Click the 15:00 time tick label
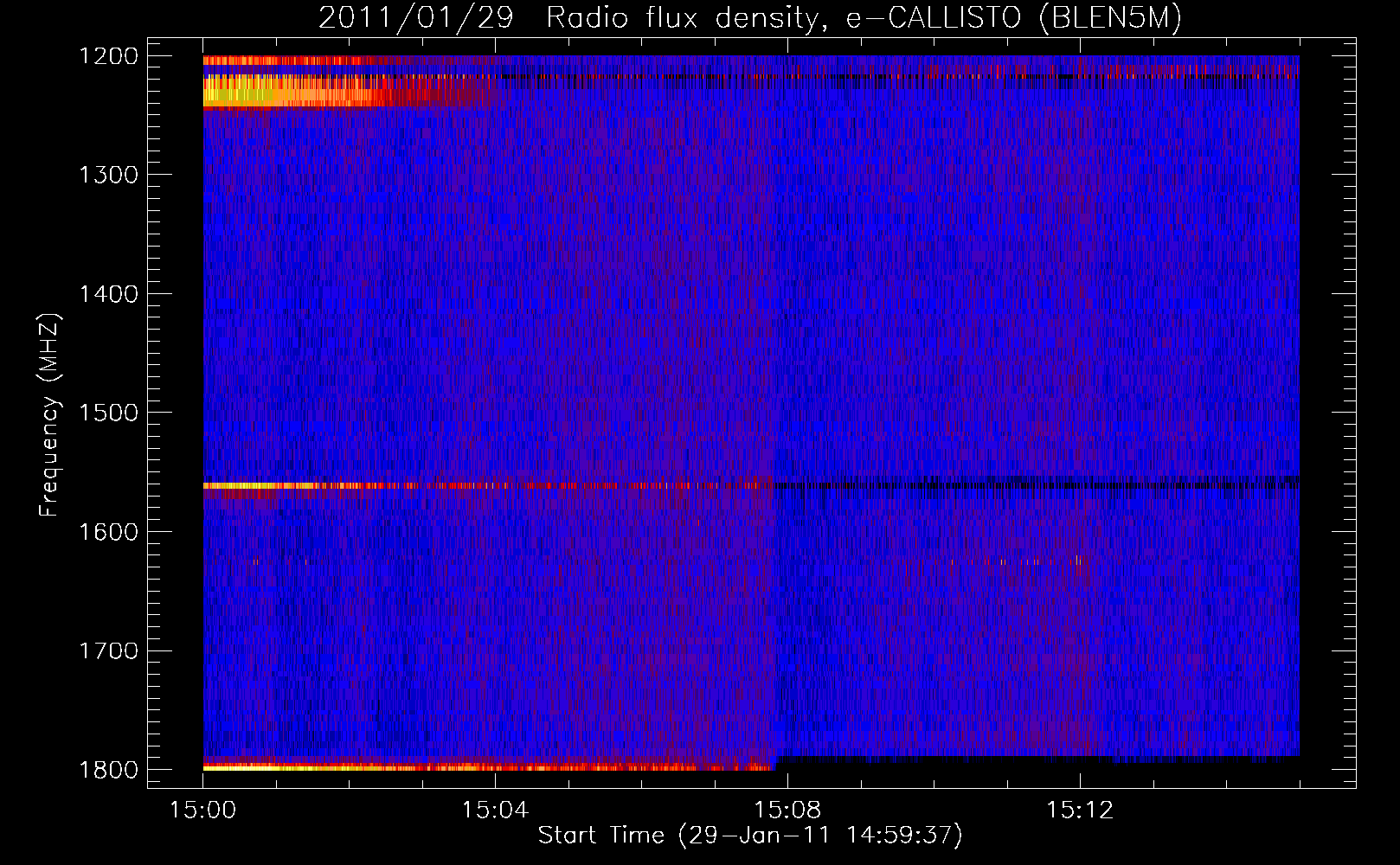This screenshot has width=1400, height=865. (203, 811)
